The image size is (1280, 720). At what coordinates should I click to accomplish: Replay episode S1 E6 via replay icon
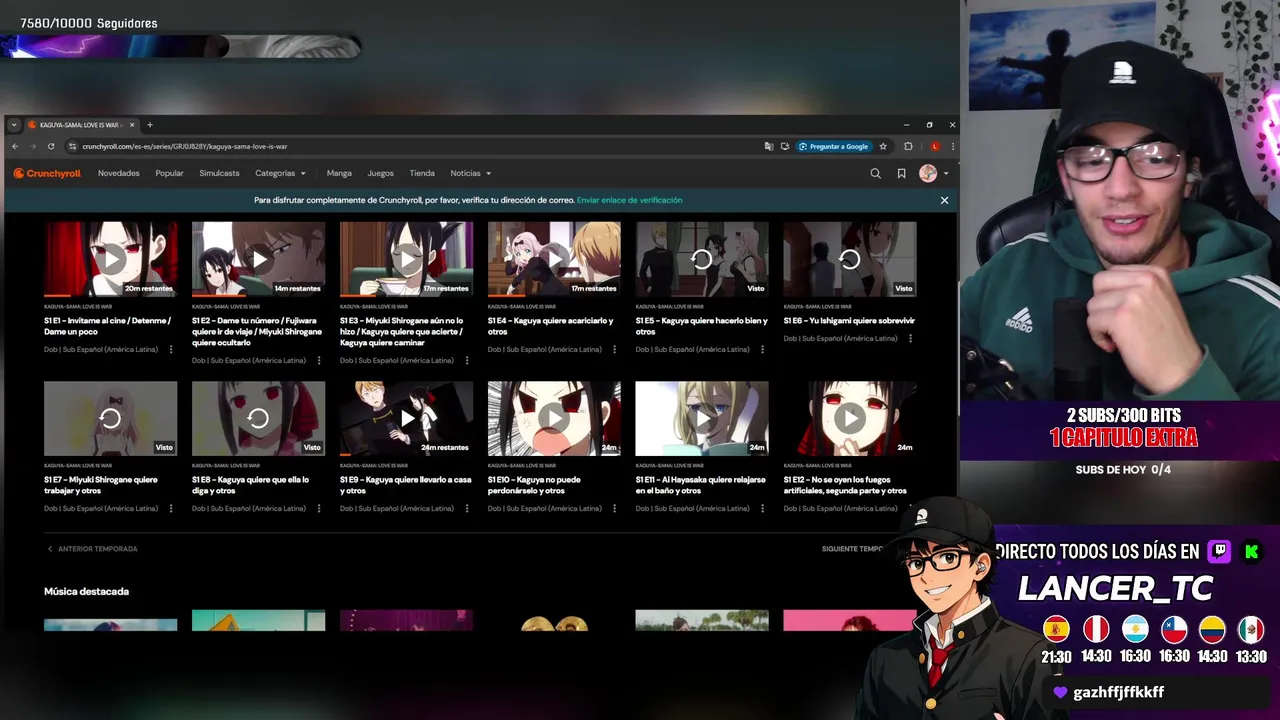(850, 259)
